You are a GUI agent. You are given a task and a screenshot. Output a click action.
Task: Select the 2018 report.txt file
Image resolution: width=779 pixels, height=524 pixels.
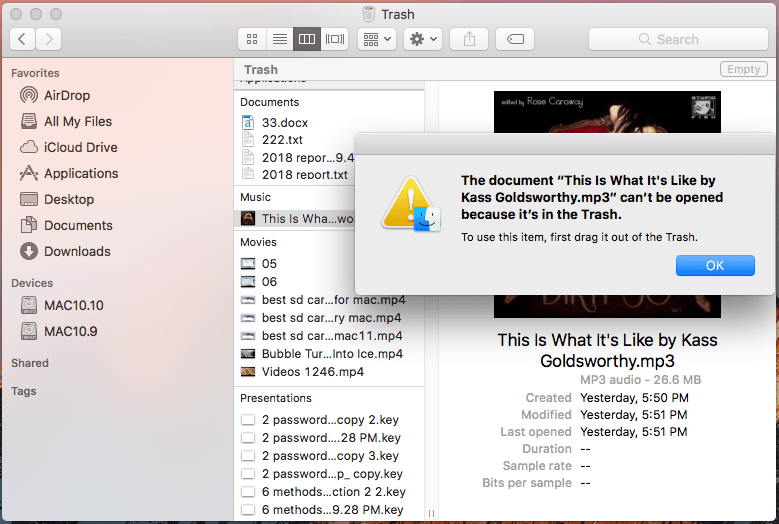pos(305,174)
